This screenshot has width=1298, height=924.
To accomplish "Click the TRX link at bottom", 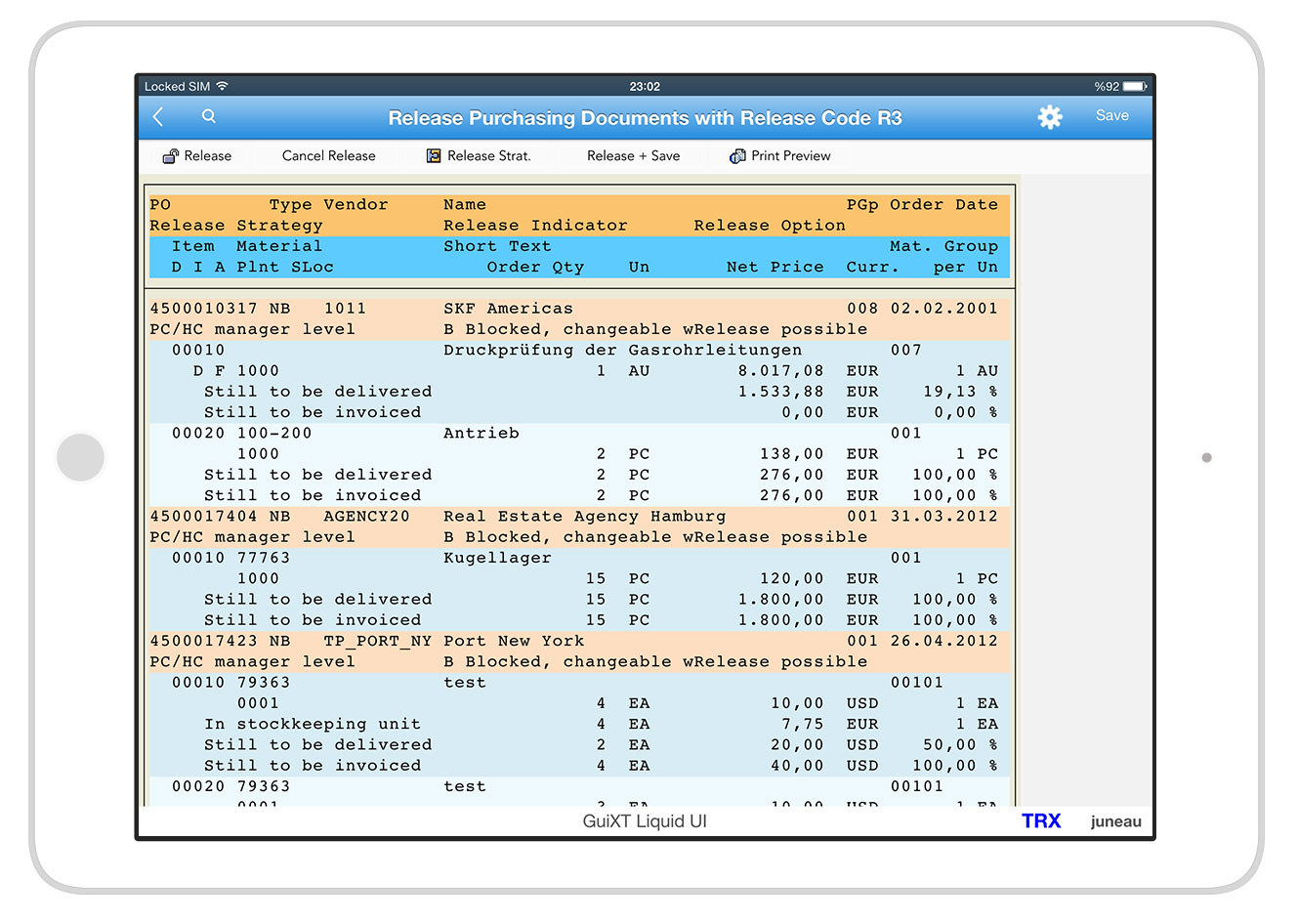I will [1040, 821].
